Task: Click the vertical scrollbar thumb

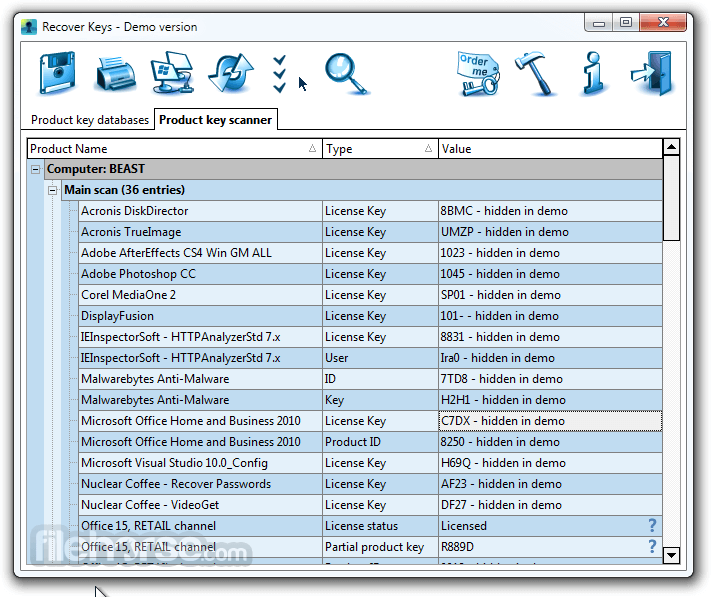Action: tap(671, 198)
